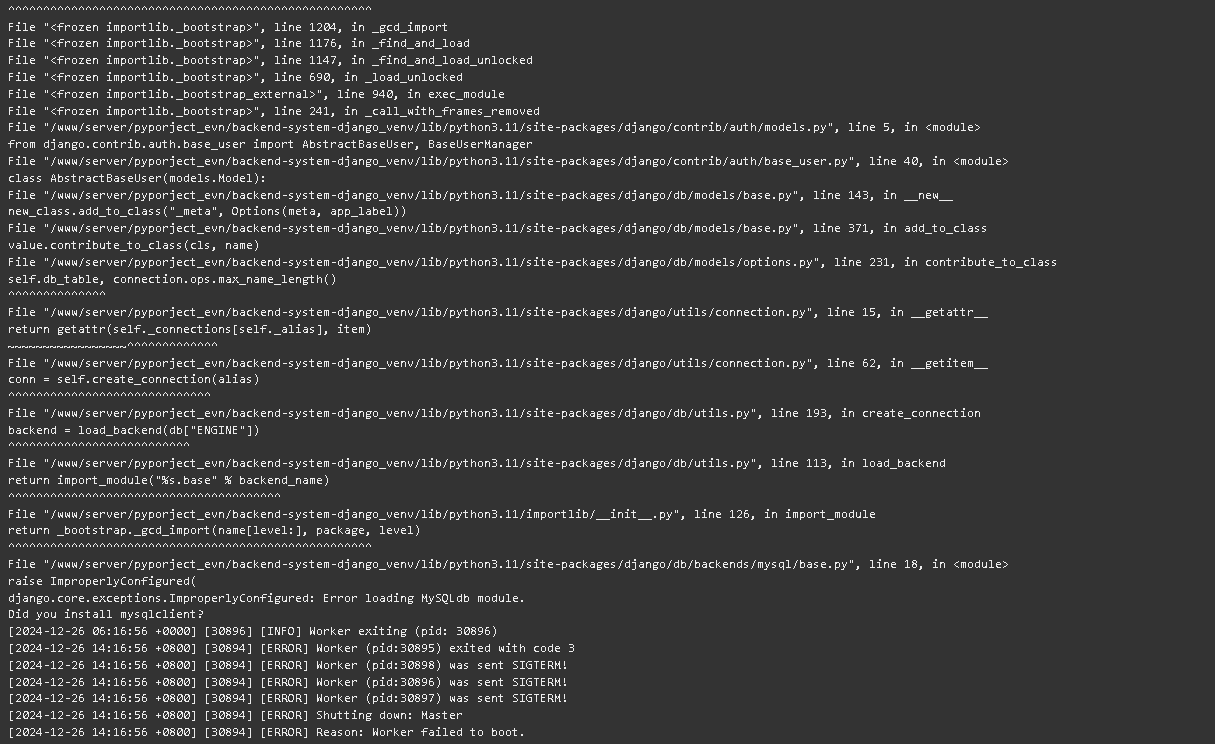Click the 'Worker exiting (pid: 30896)' line
The width and height of the screenshot is (1215, 744).
click(252, 631)
